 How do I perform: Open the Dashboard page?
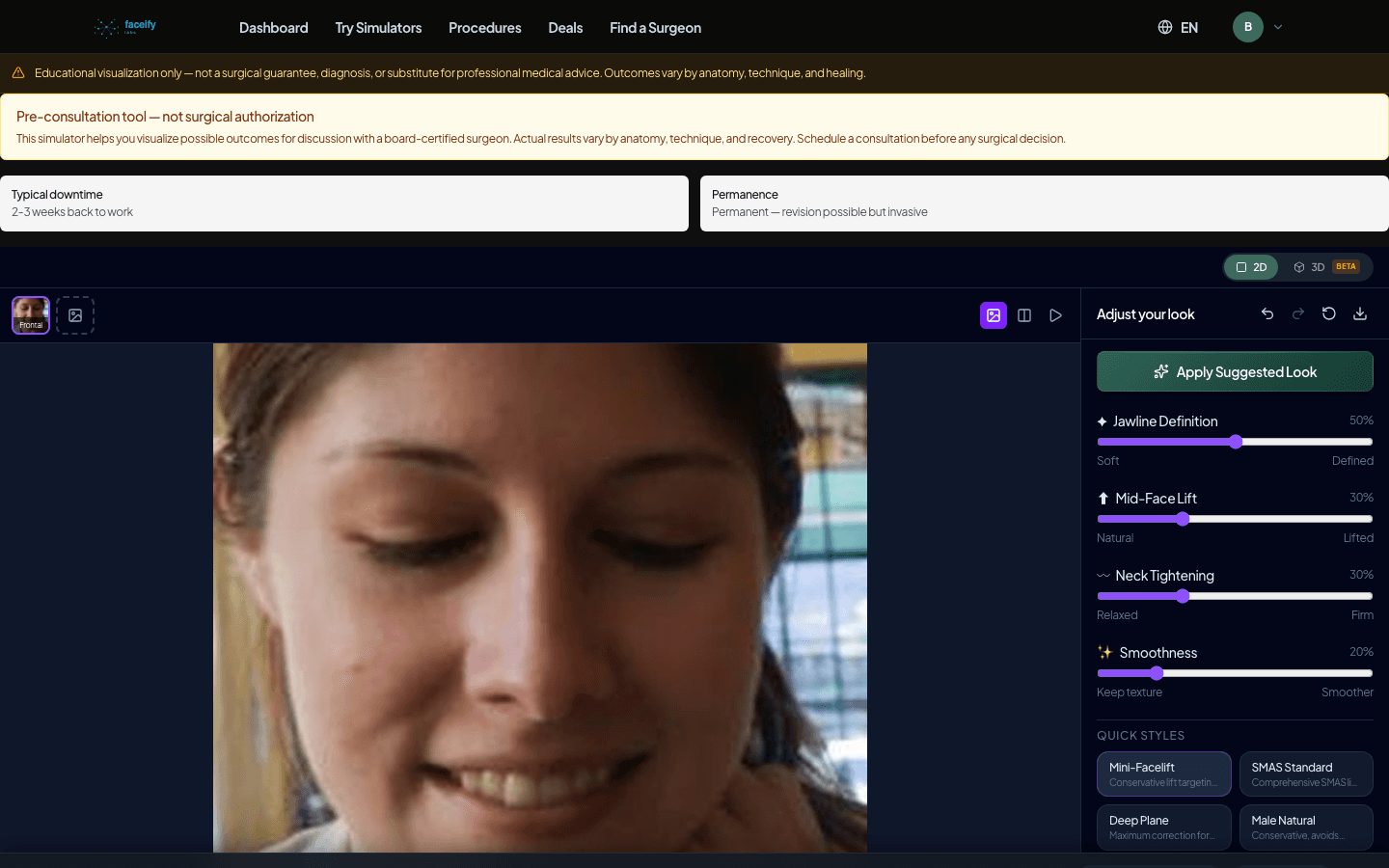[x=274, y=28]
